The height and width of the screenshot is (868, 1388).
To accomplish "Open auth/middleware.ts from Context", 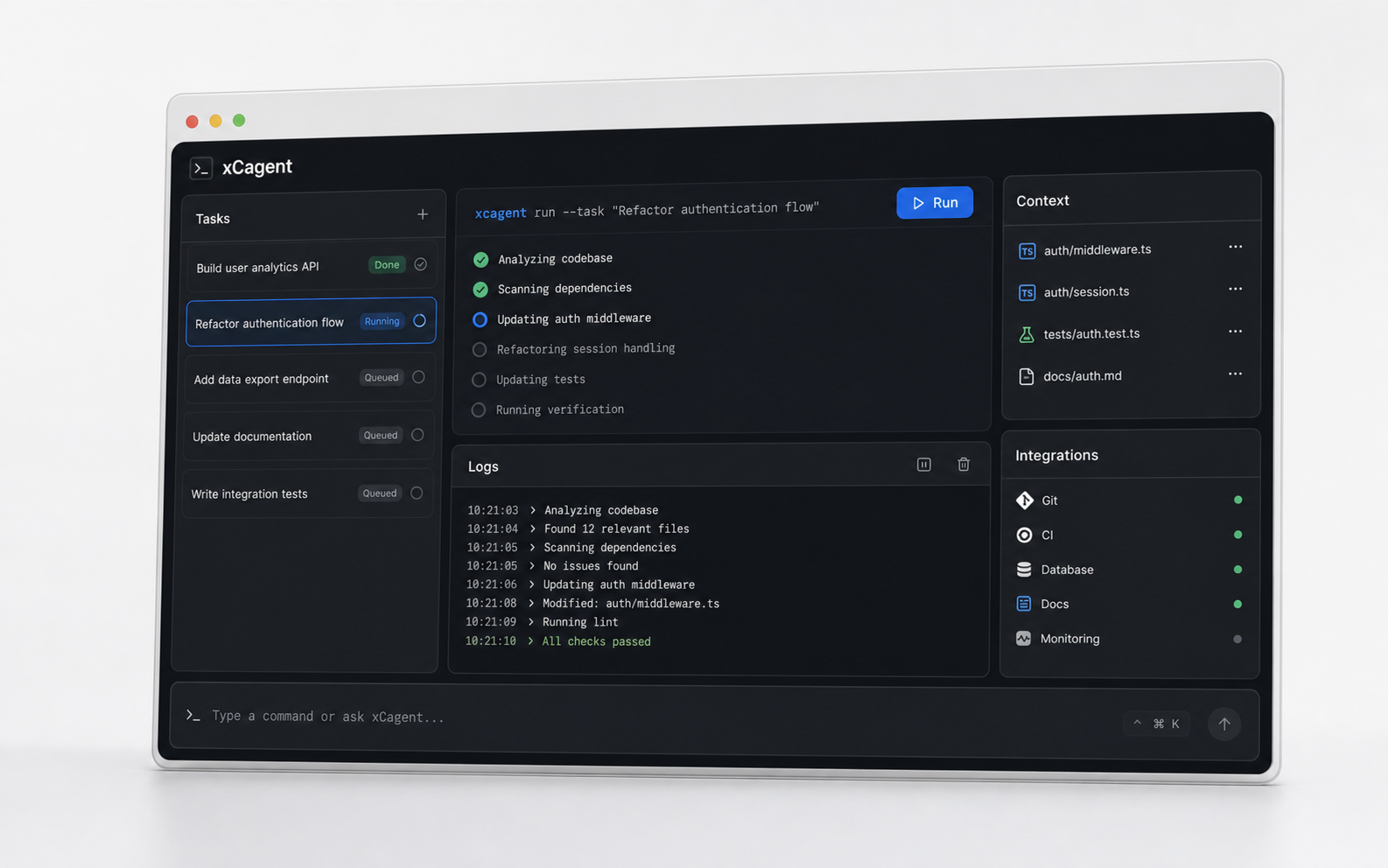I will [1097, 250].
